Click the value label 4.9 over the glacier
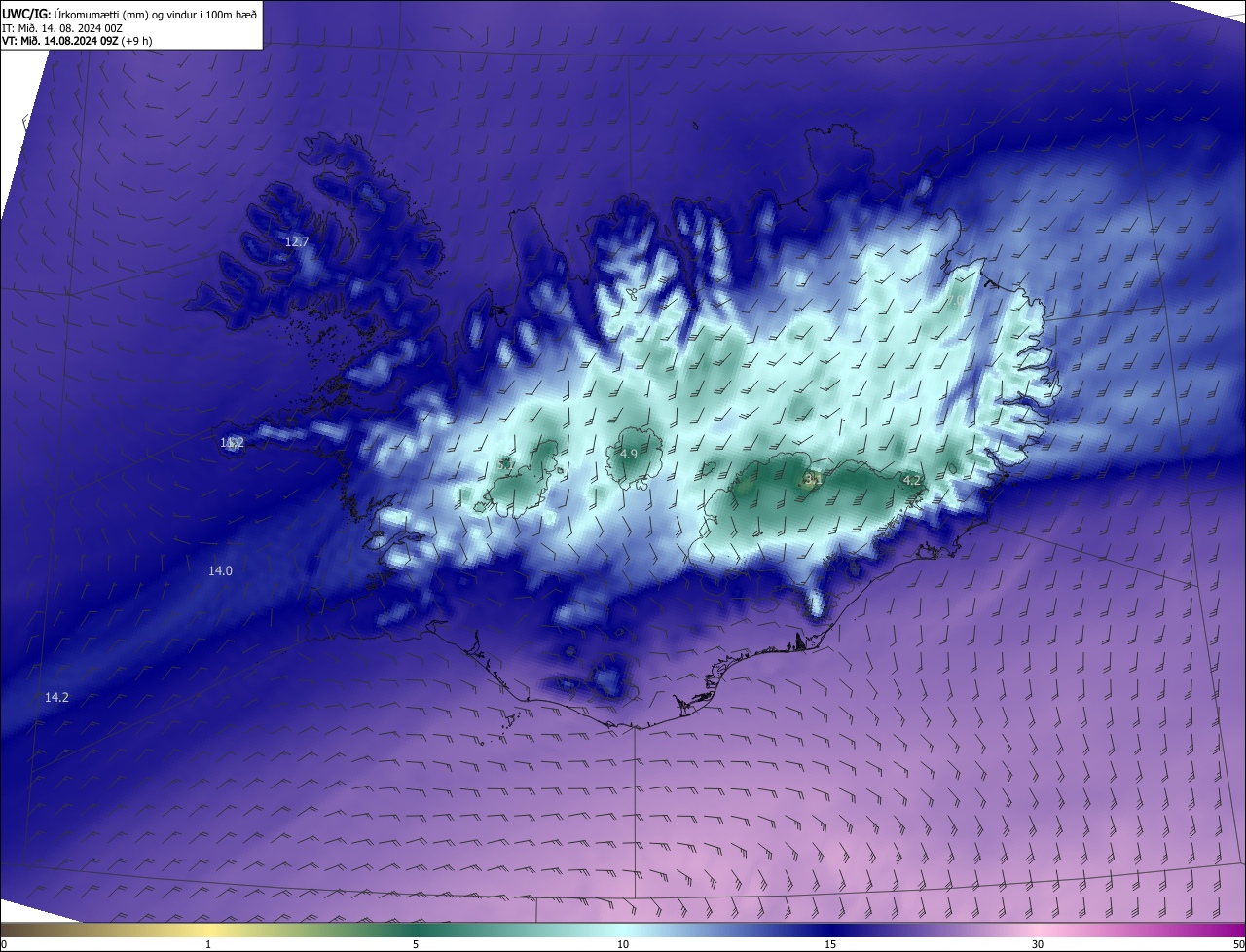Screen dimensions: 1246x952 629,454
